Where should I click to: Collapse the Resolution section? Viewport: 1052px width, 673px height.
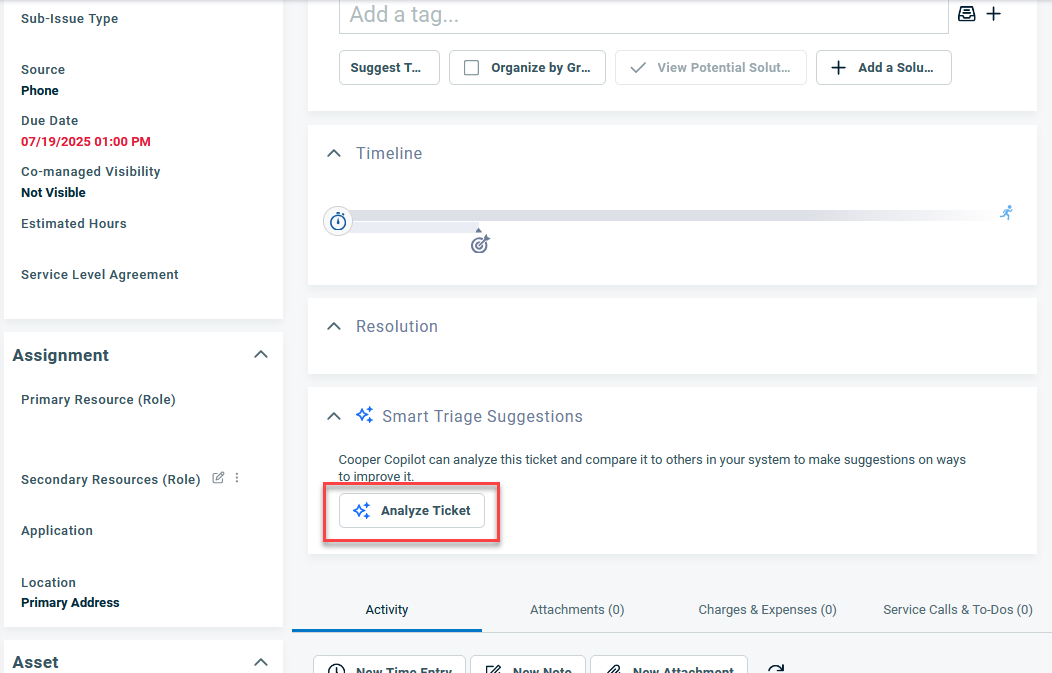(x=334, y=326)
